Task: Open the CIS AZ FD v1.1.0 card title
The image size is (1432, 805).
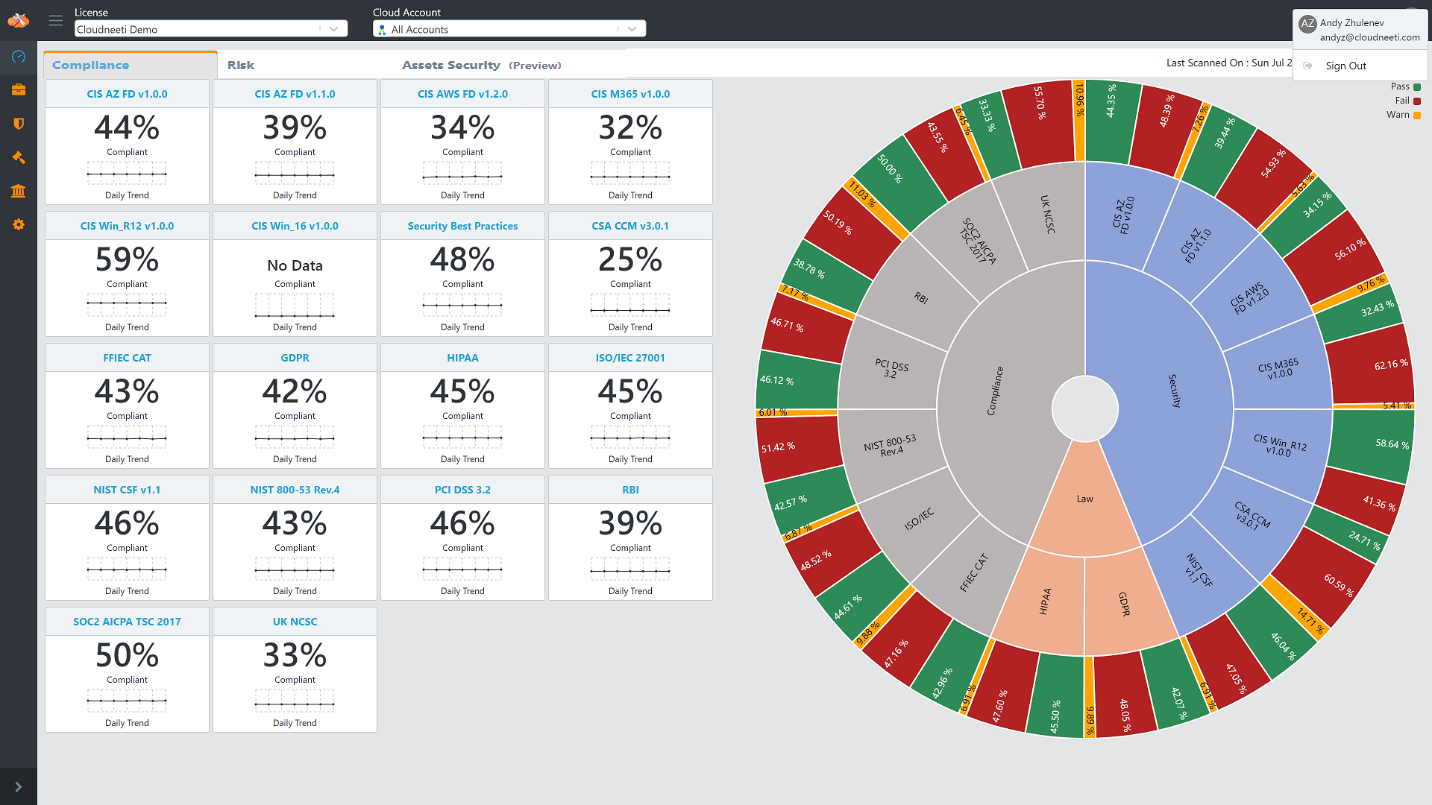Action: (x=295, y=94)
